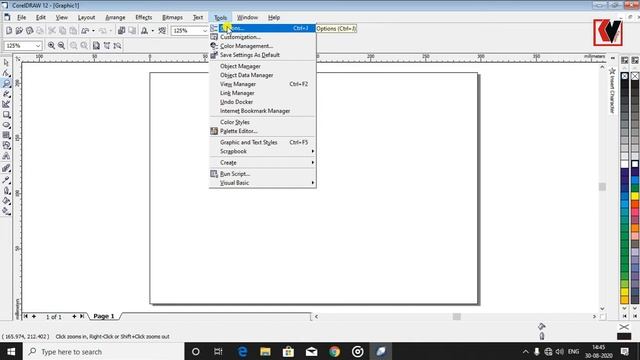Select the Basic Shapes tool in toolbox

pyautogui.click(x=6, y=145)
